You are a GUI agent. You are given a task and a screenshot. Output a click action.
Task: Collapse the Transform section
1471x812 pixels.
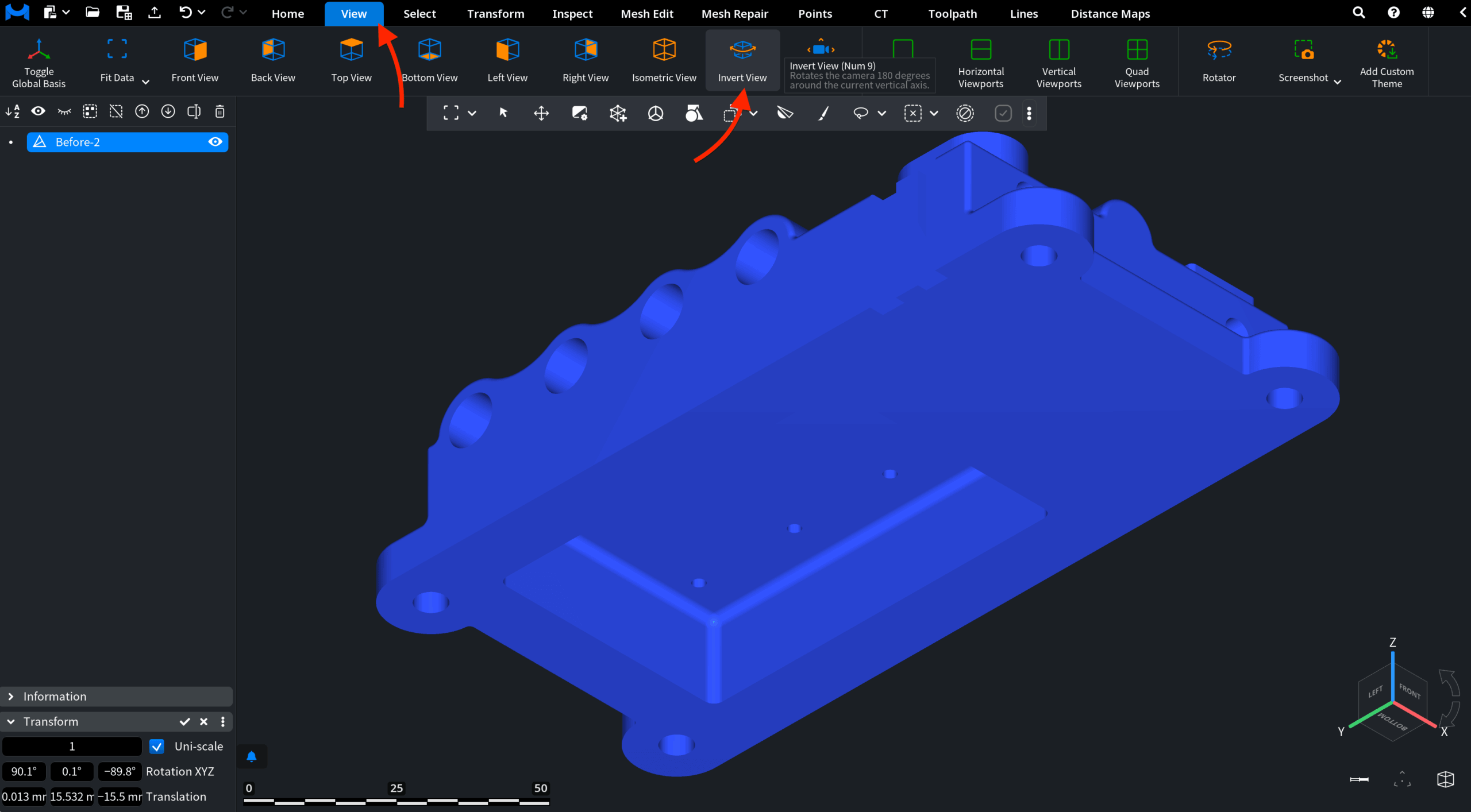pyautogui.click(x=11, y=721)
